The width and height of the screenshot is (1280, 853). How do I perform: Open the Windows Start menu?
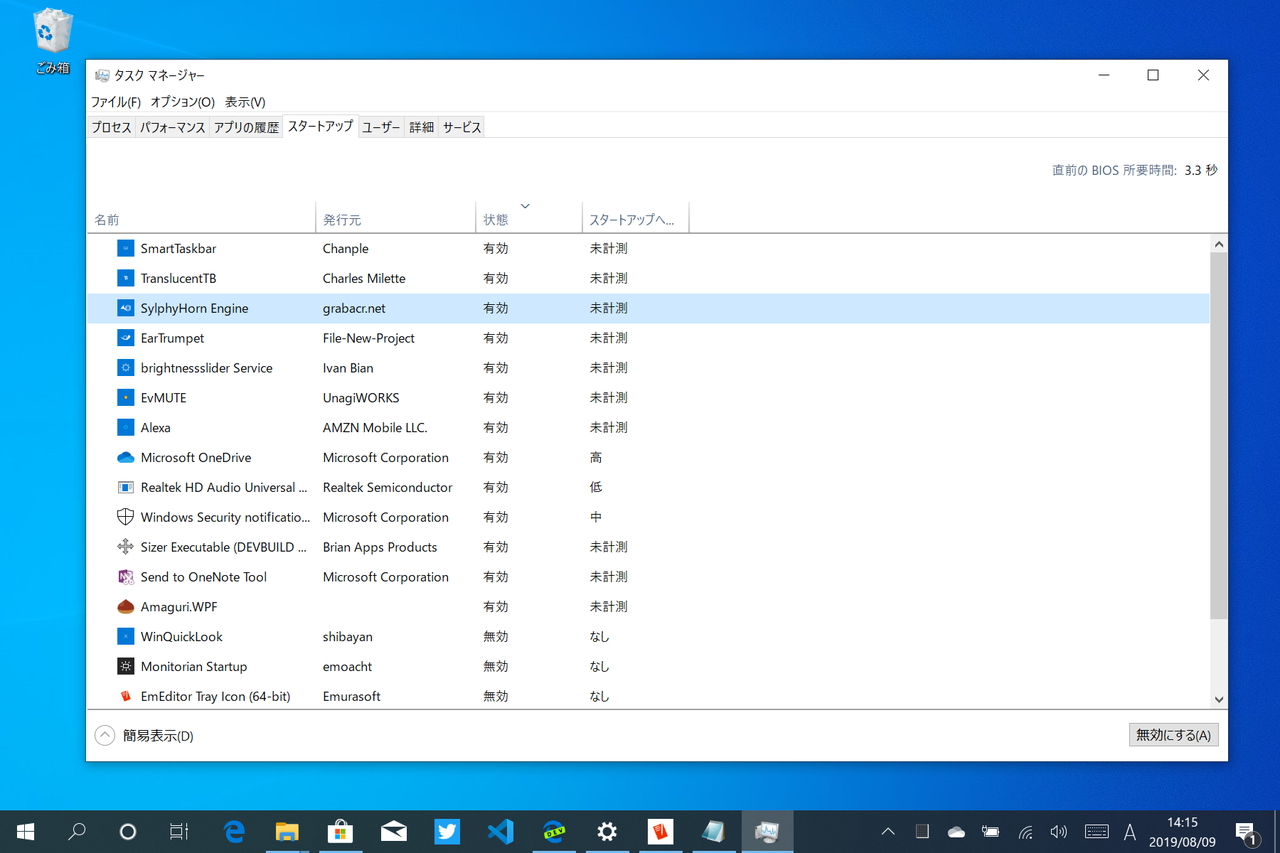click(x=26, y=832)
